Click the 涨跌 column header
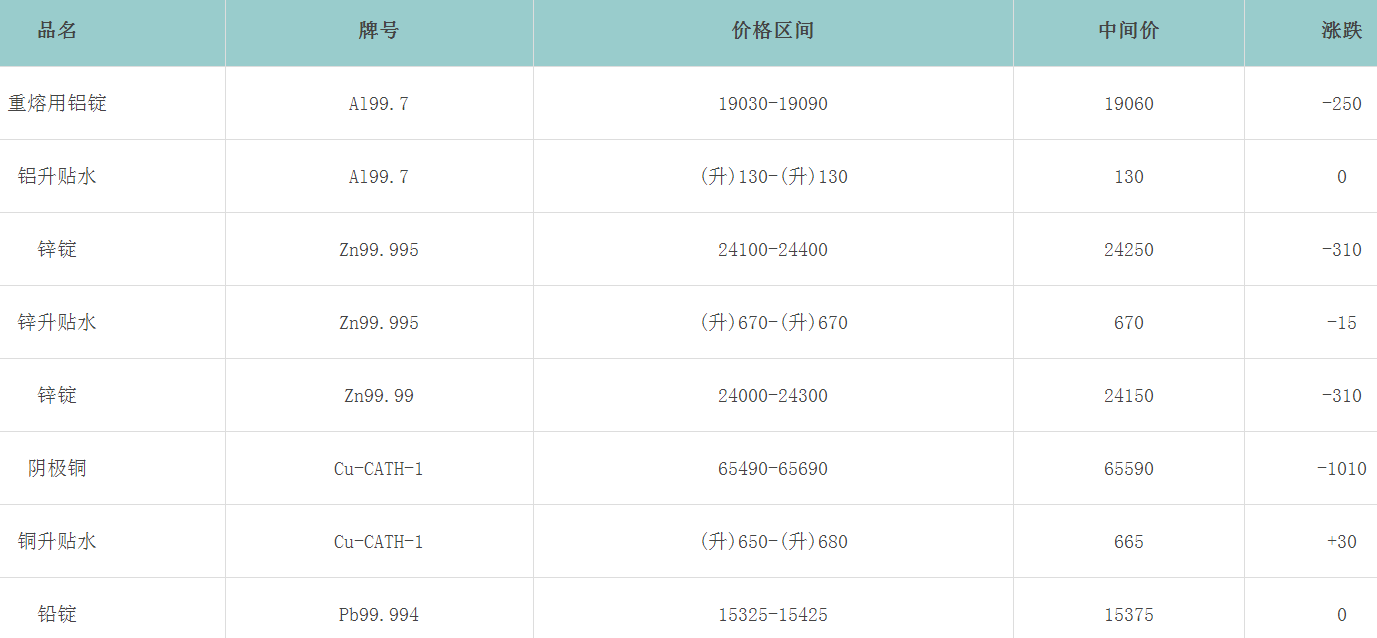1377x638 pixels. [1341, 31]
